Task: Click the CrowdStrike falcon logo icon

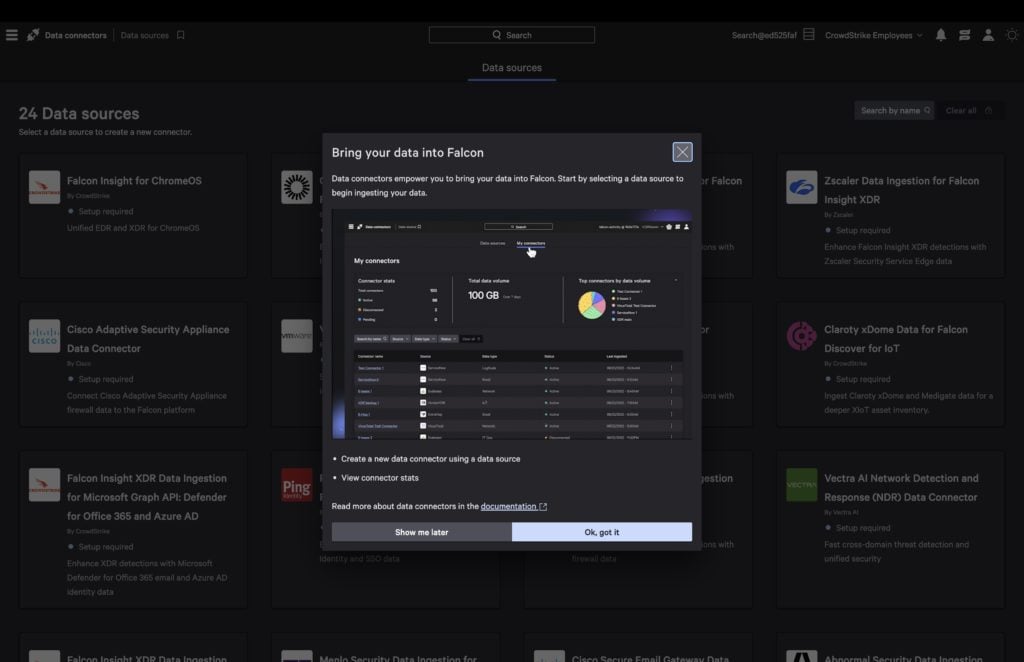Action: tap(33, 35)
